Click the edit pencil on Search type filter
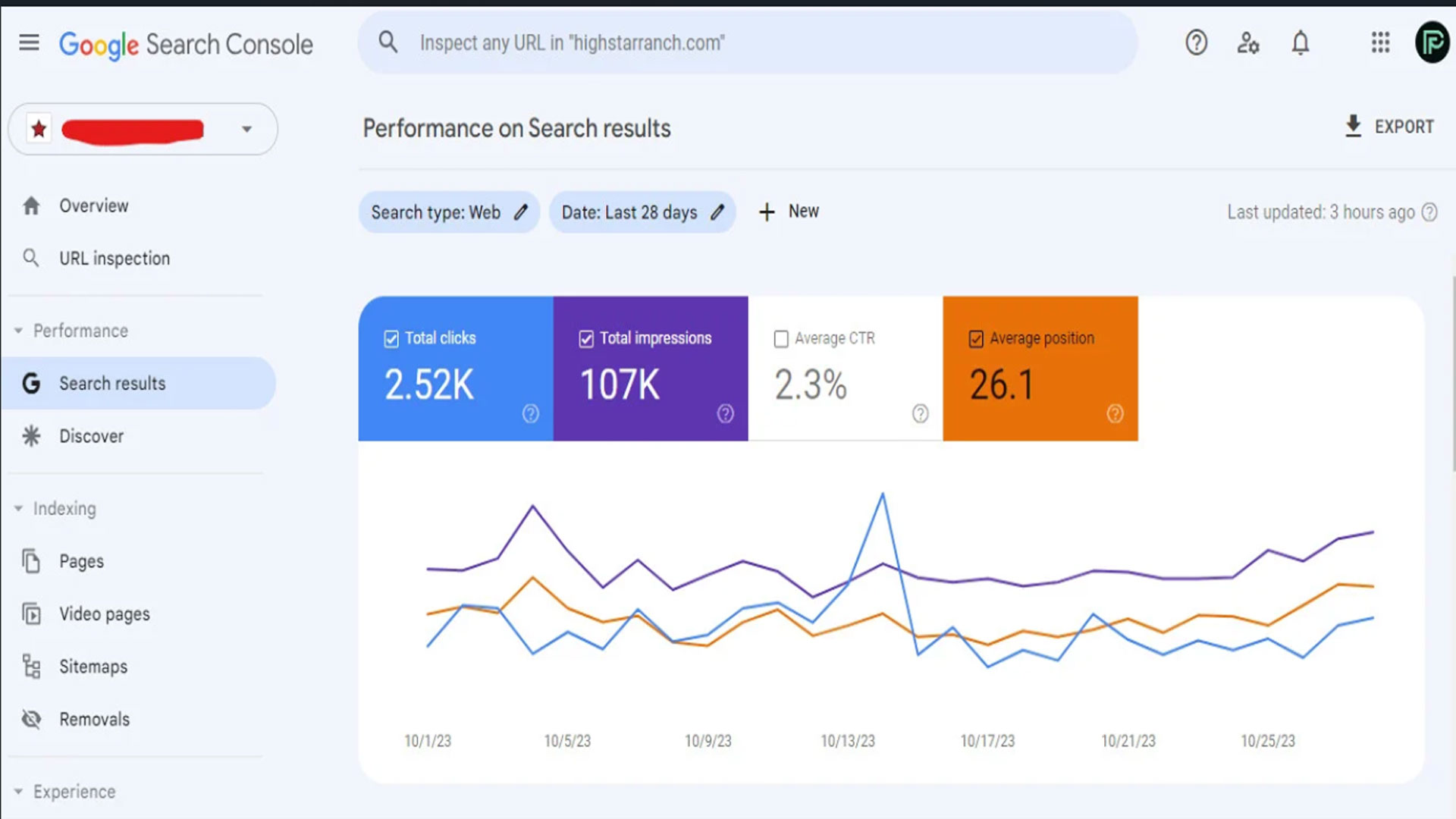1456x819 pixels. [521, 212]
